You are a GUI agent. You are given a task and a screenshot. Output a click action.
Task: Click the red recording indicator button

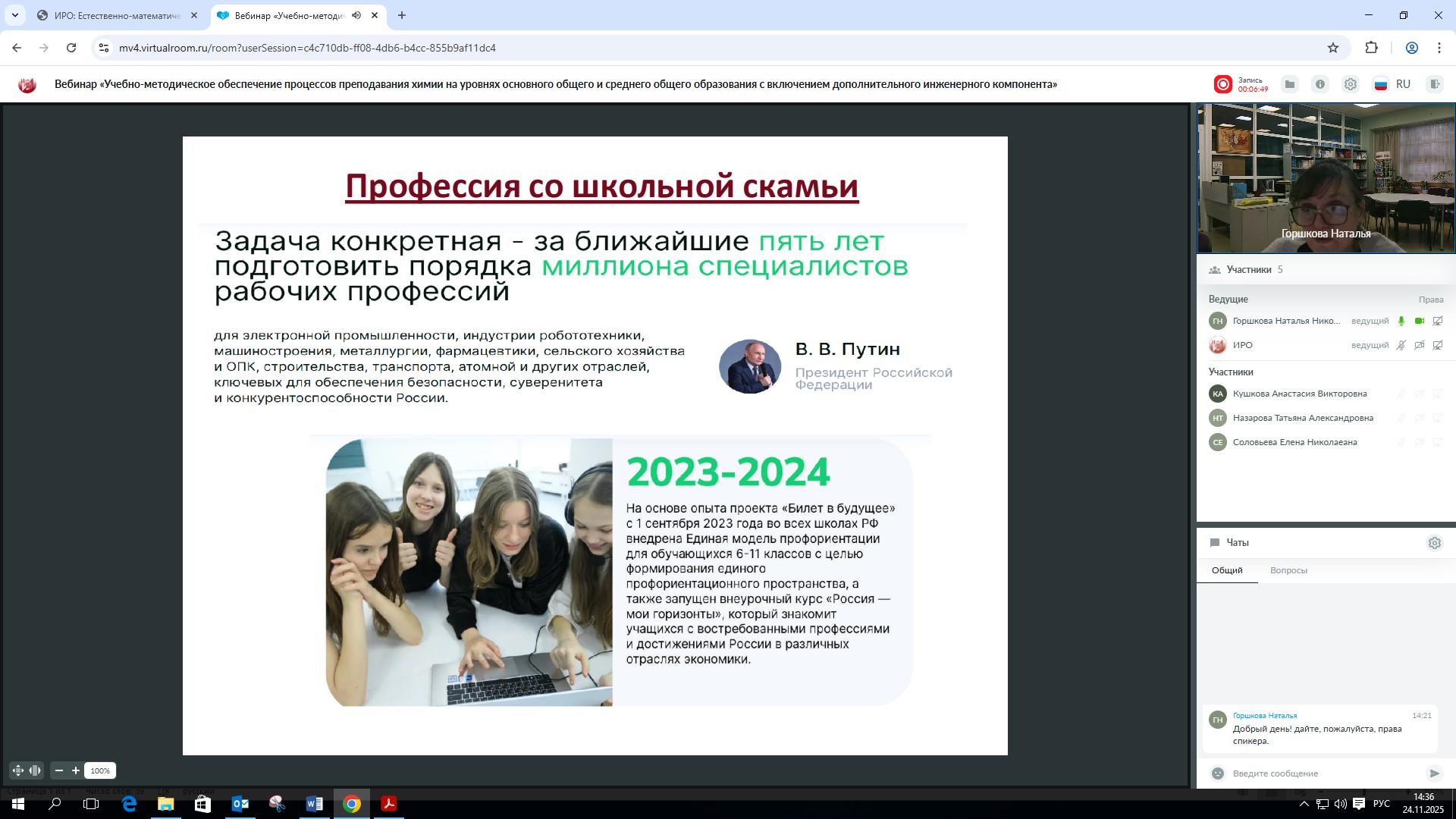[1222, 84]
